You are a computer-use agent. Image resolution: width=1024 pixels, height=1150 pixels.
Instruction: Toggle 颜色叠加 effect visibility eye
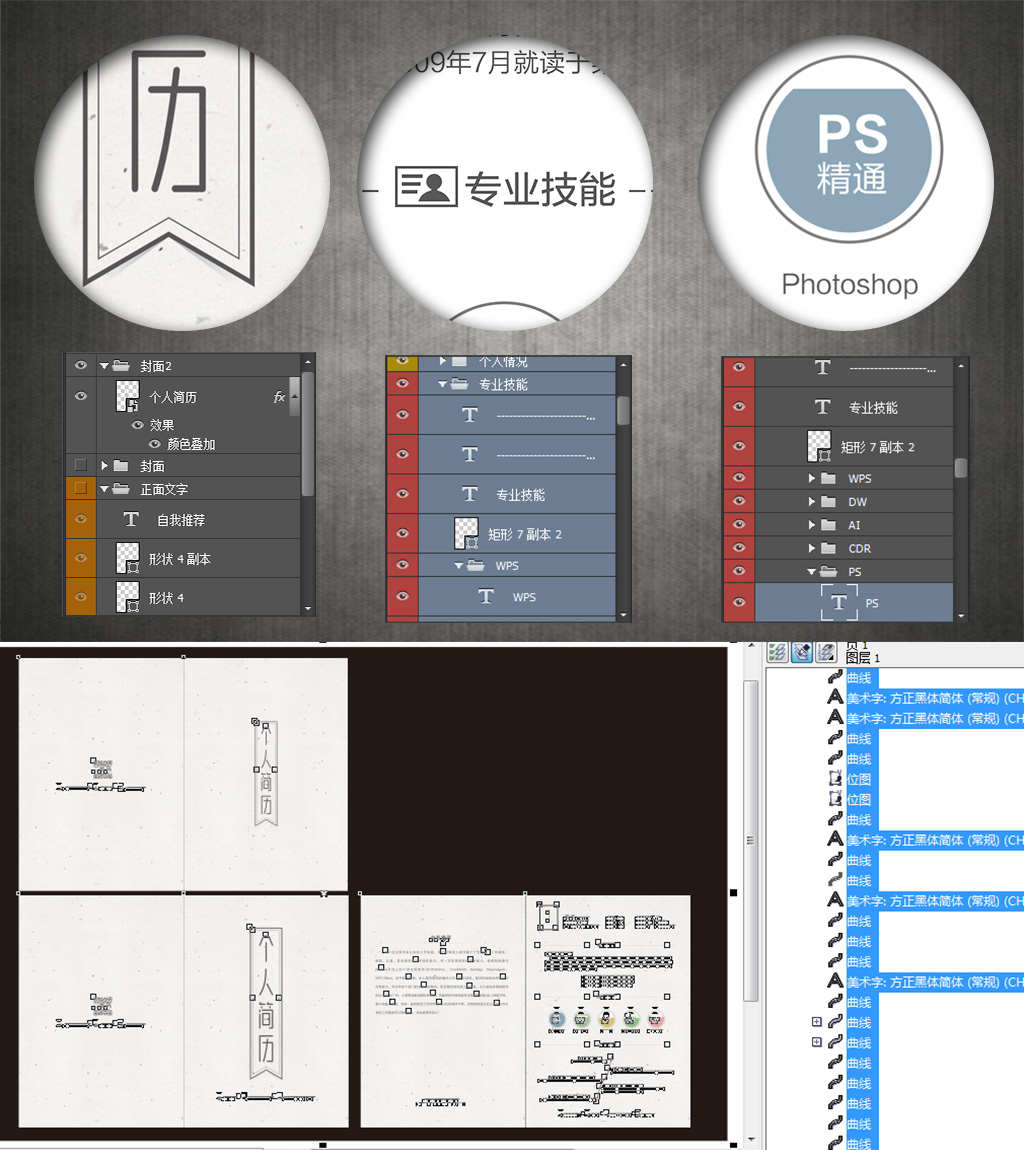pyautogui.click(x=155, y=444)
